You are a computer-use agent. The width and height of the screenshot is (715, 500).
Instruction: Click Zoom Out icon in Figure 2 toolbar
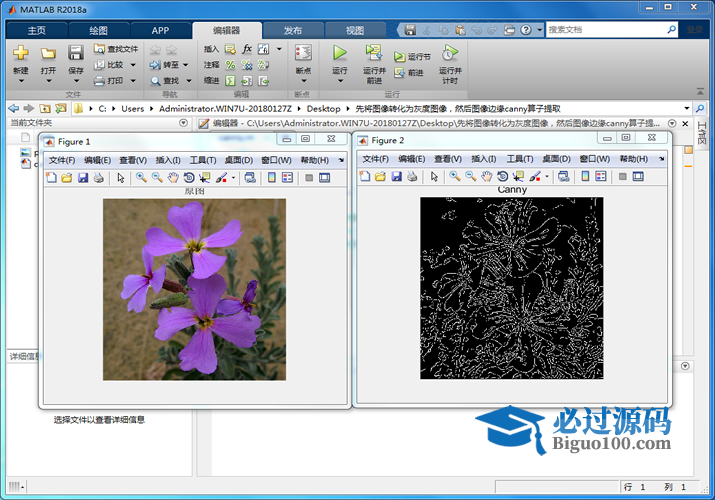(470, 177)
